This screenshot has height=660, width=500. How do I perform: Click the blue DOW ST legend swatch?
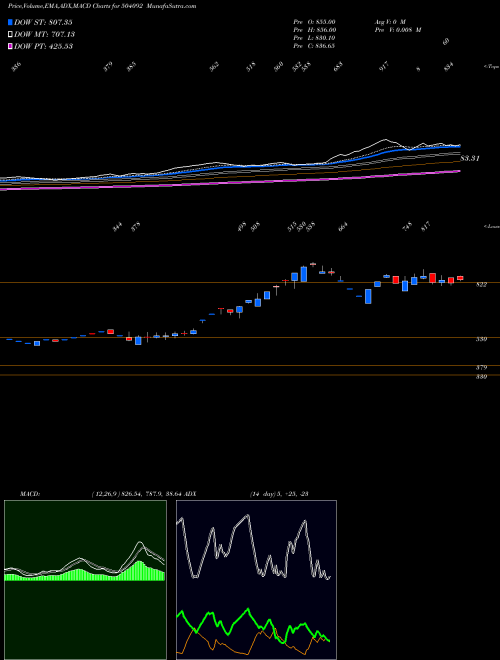pyautogui.click(x=10, y=22)
